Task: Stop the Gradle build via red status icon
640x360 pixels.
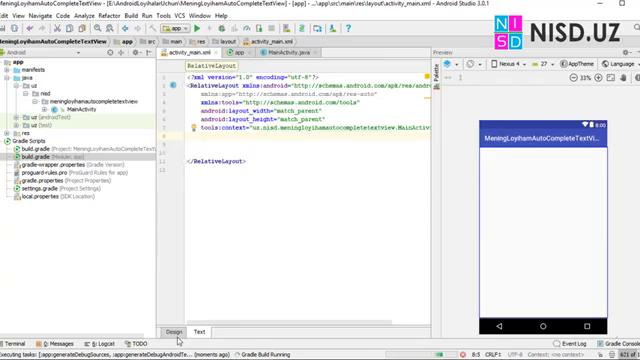Action: tap(462, 355)
